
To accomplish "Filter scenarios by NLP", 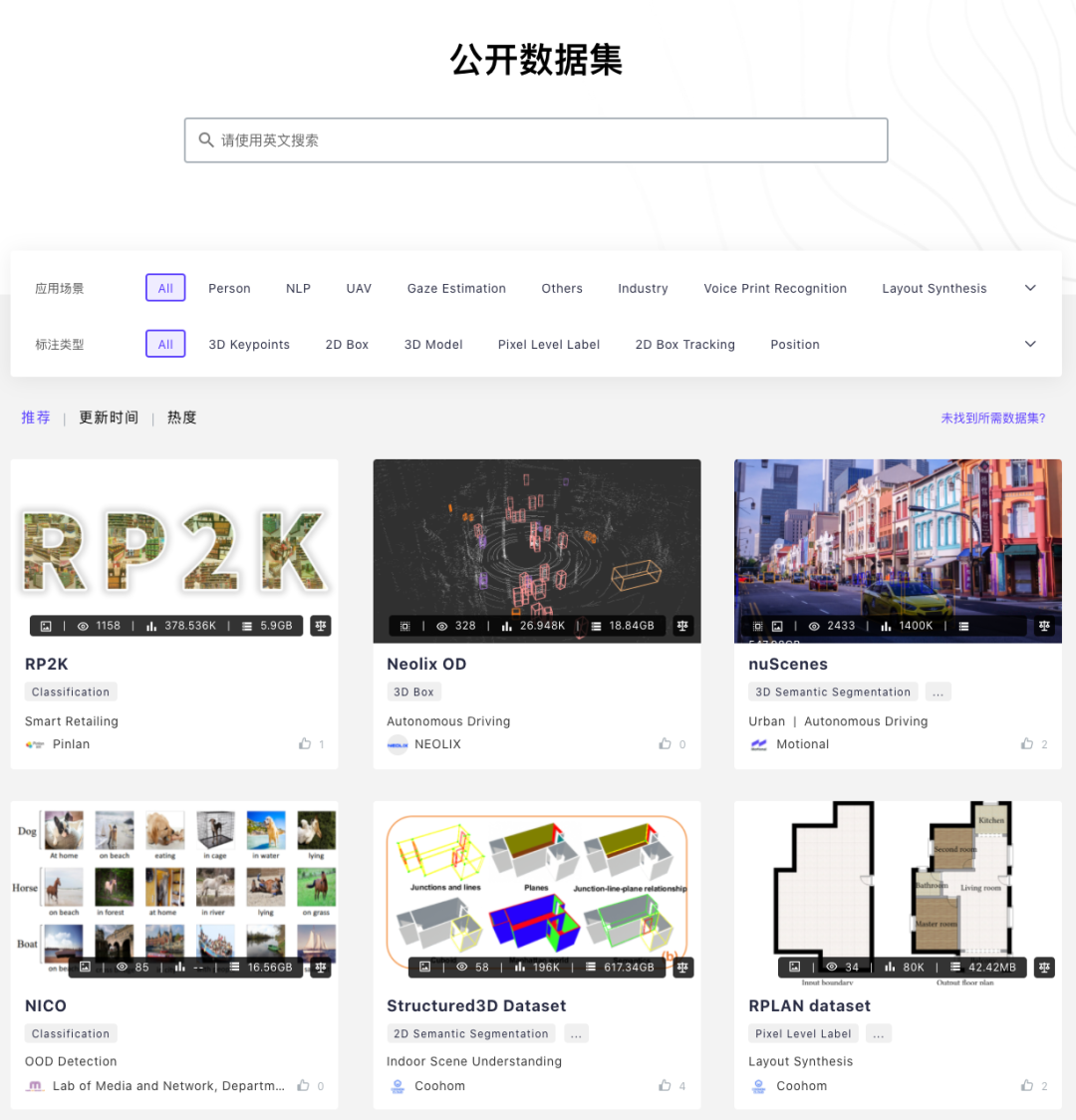I will pyautogui.click(x=299, y=288).
